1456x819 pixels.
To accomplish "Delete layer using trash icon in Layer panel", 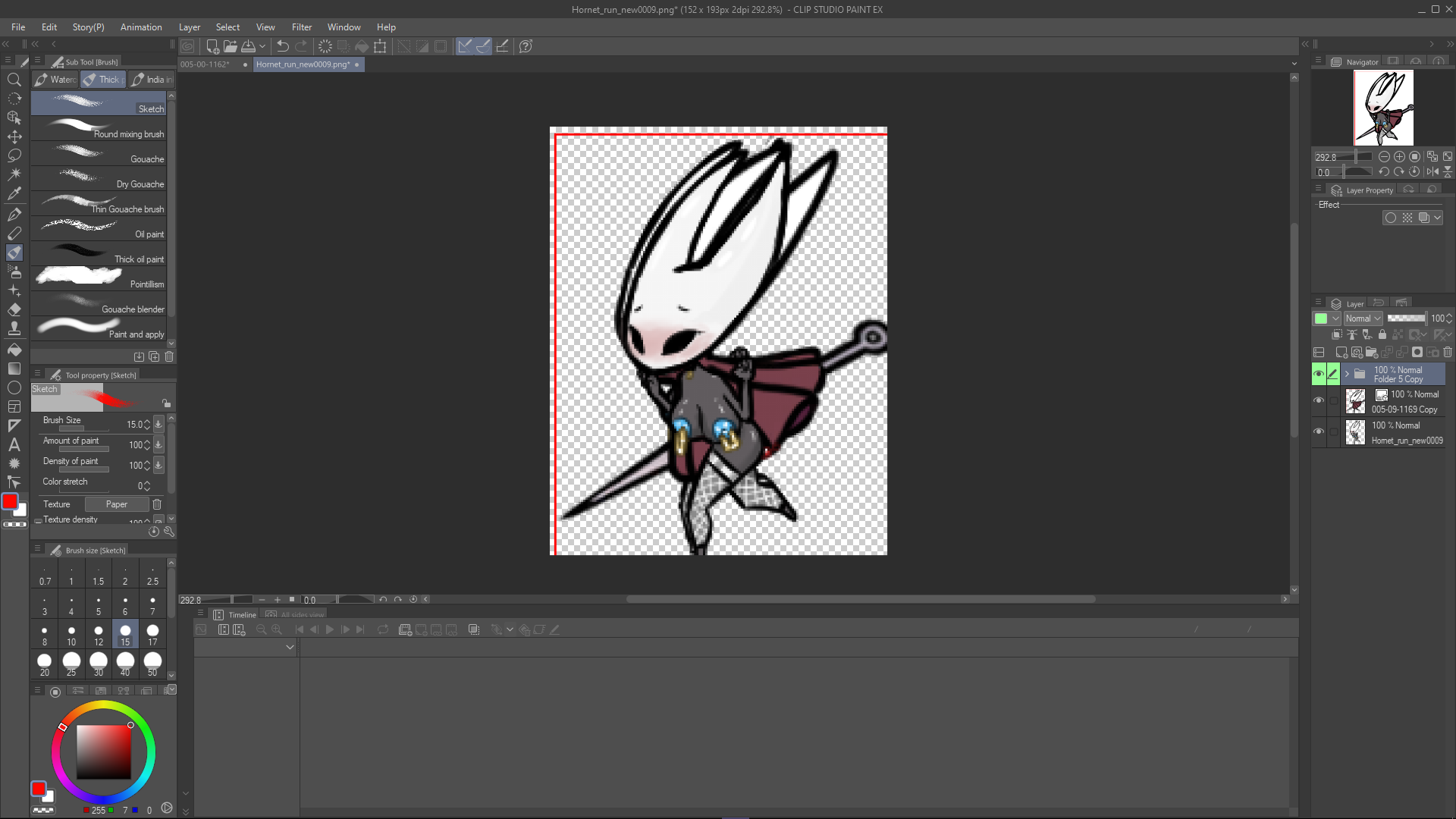I will (x=1448, y=353).
